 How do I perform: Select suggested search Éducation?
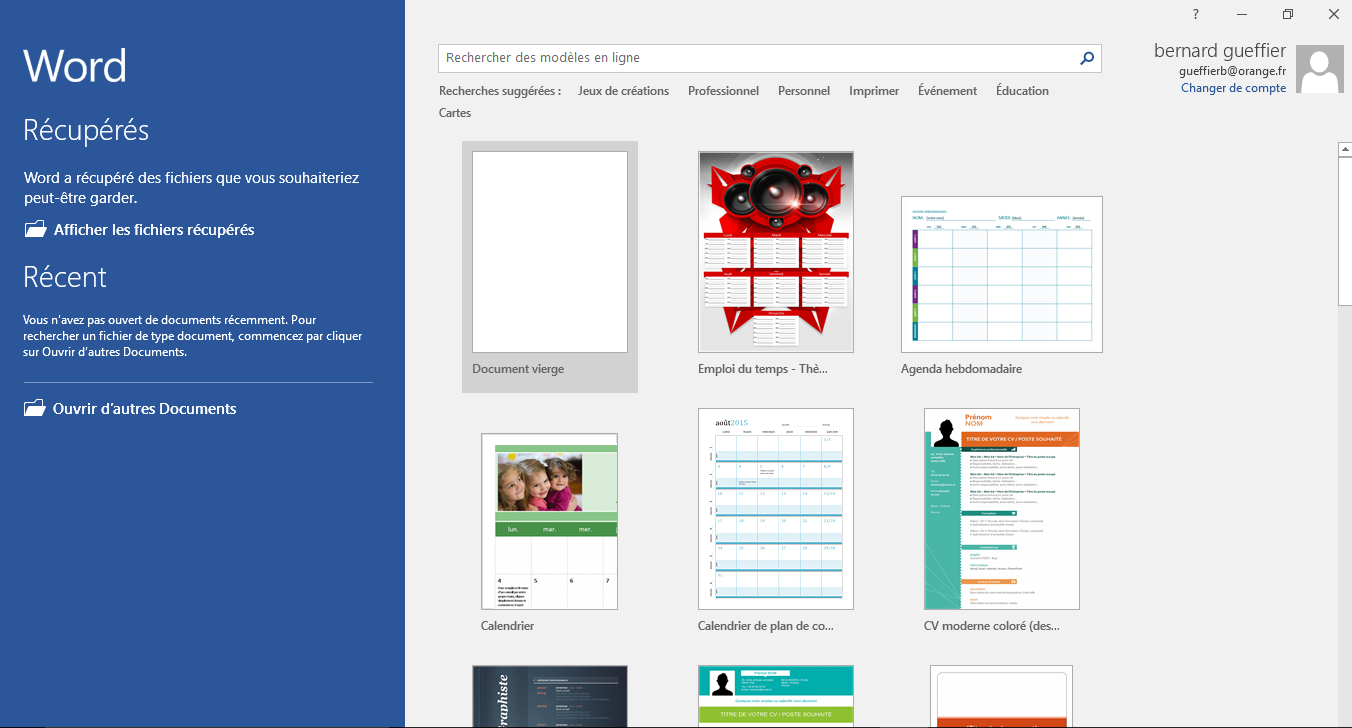tap(1022, 91)
